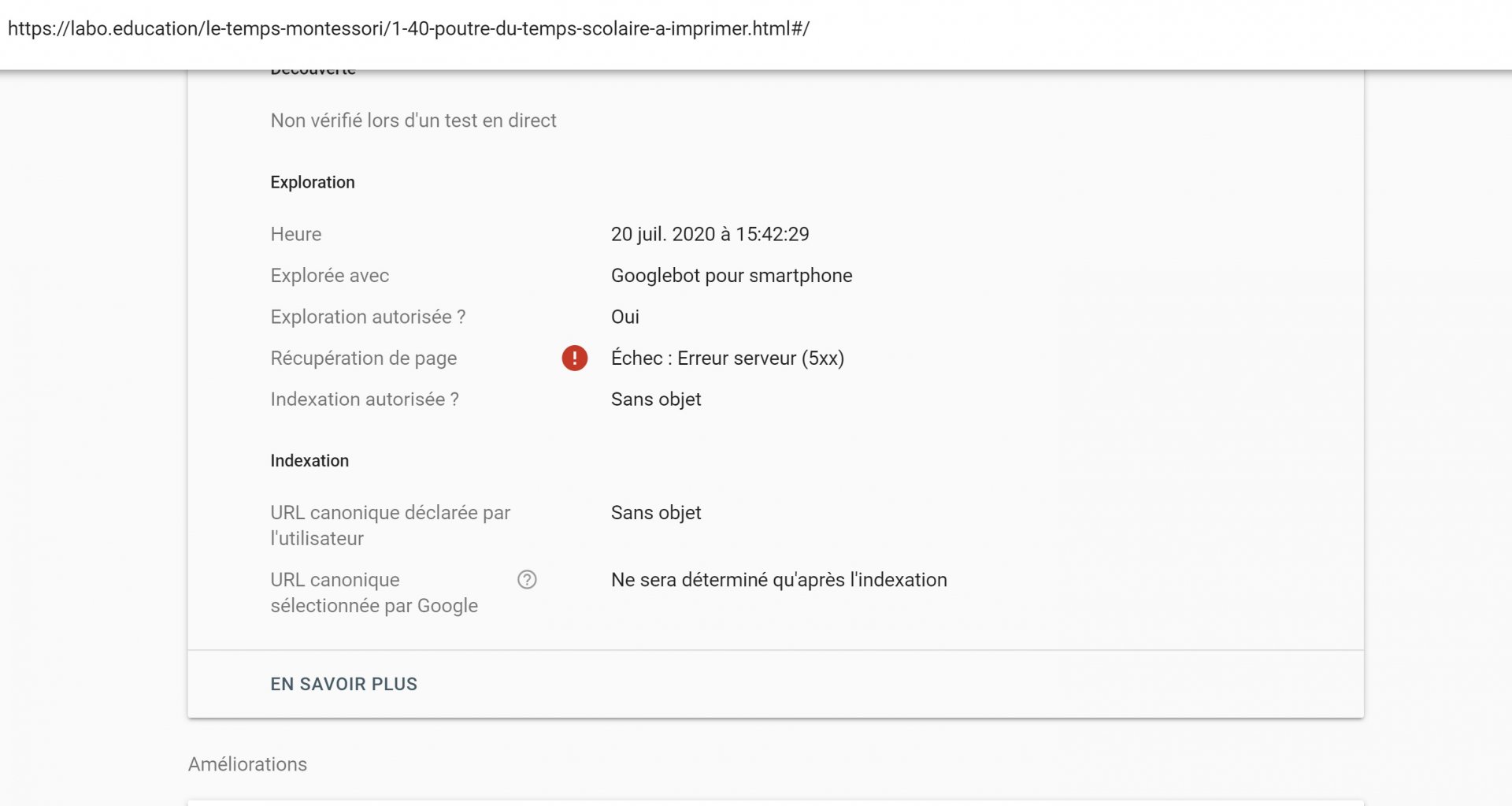Select the crawl time 20 juil. 2020
The height and width of the screenshot is (806, 1512).
(710, 234)
